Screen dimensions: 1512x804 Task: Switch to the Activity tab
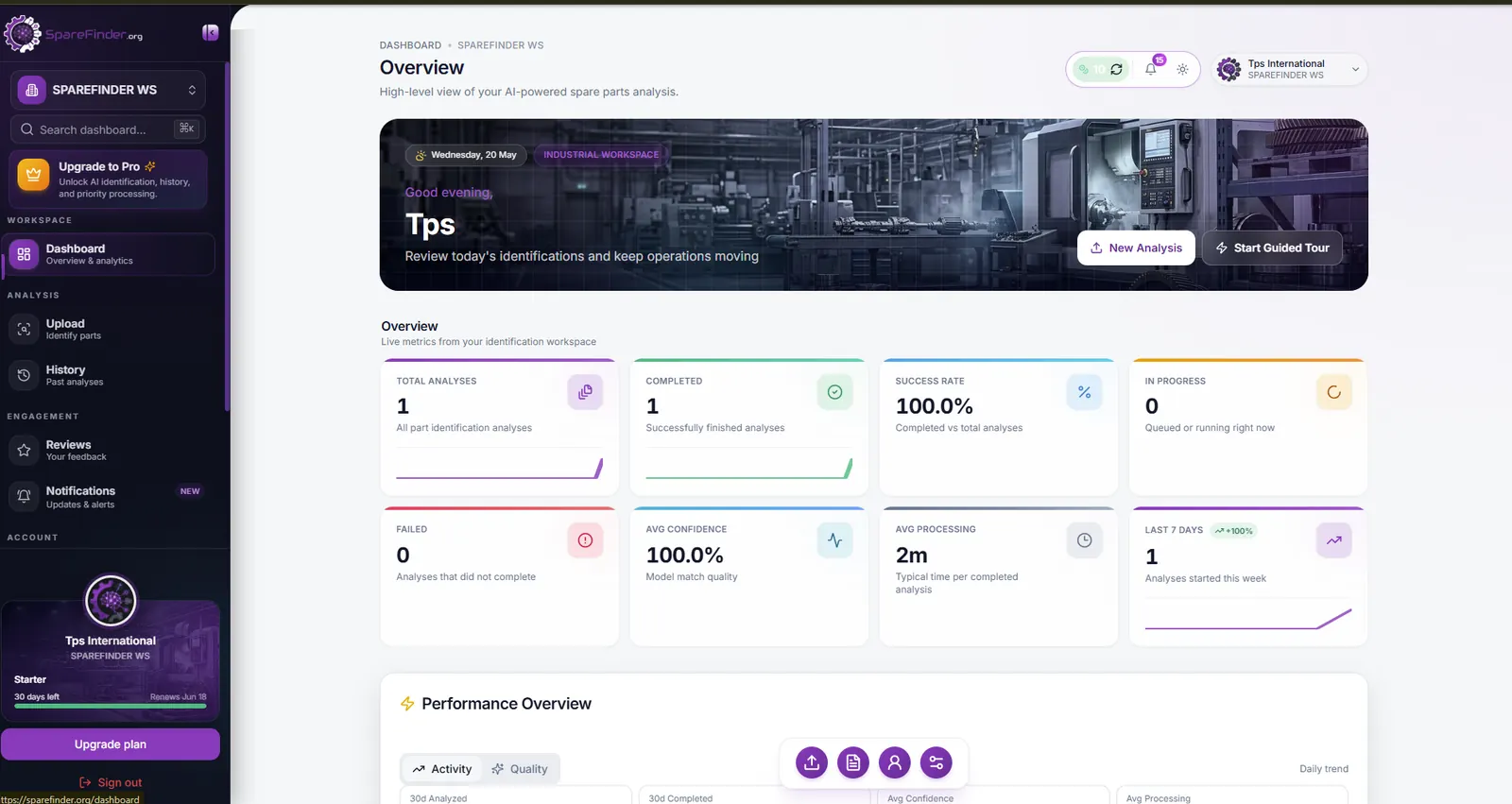tap(441, 769)
